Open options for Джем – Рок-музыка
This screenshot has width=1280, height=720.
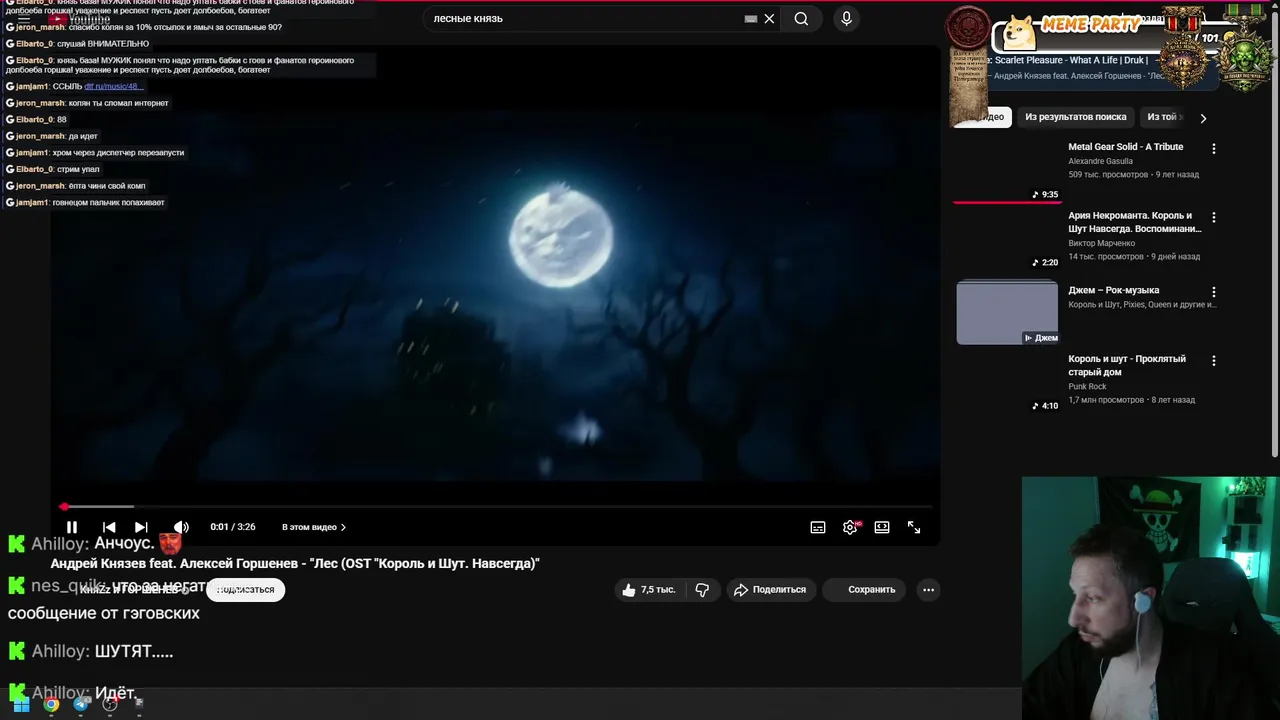[1214, 292]
